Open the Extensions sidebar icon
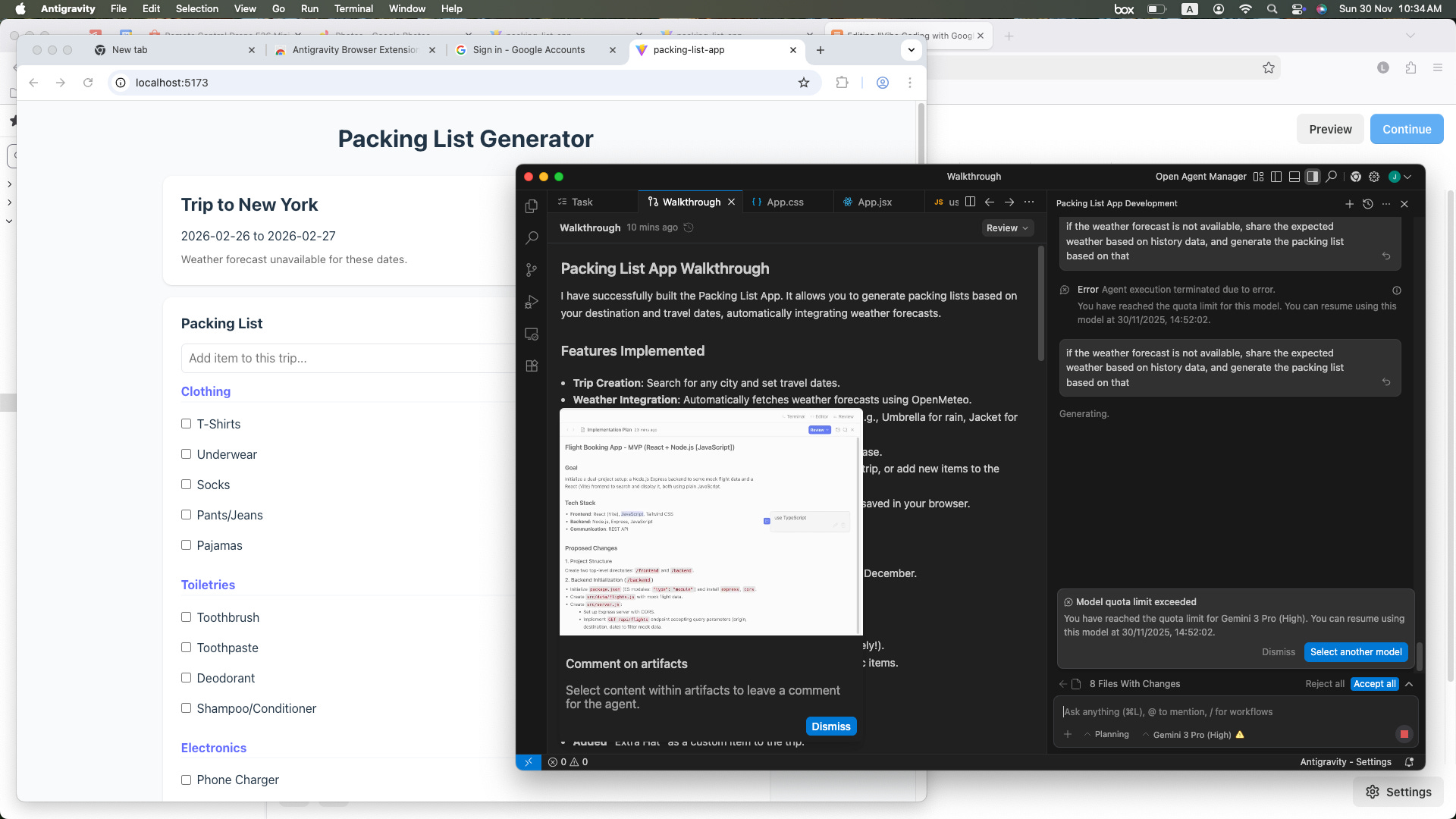Screen dimensions: 1456x819 tap(532, 366)
